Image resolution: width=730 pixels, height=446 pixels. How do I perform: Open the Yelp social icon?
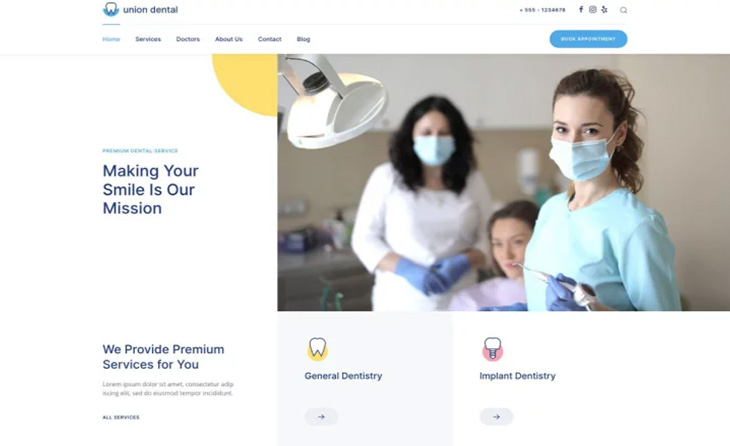click(604, 9)
